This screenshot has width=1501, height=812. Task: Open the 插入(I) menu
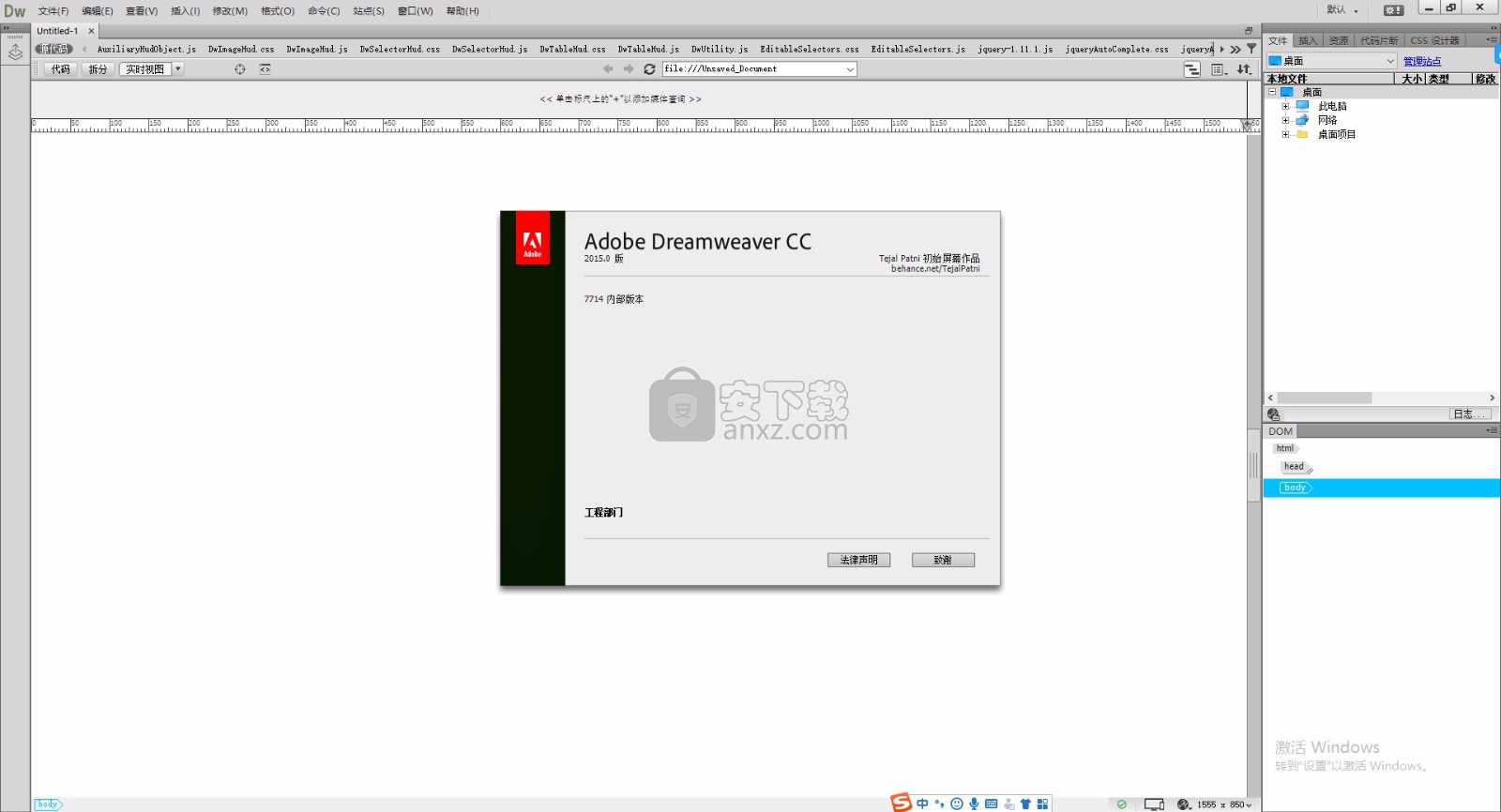click(185, 11)
